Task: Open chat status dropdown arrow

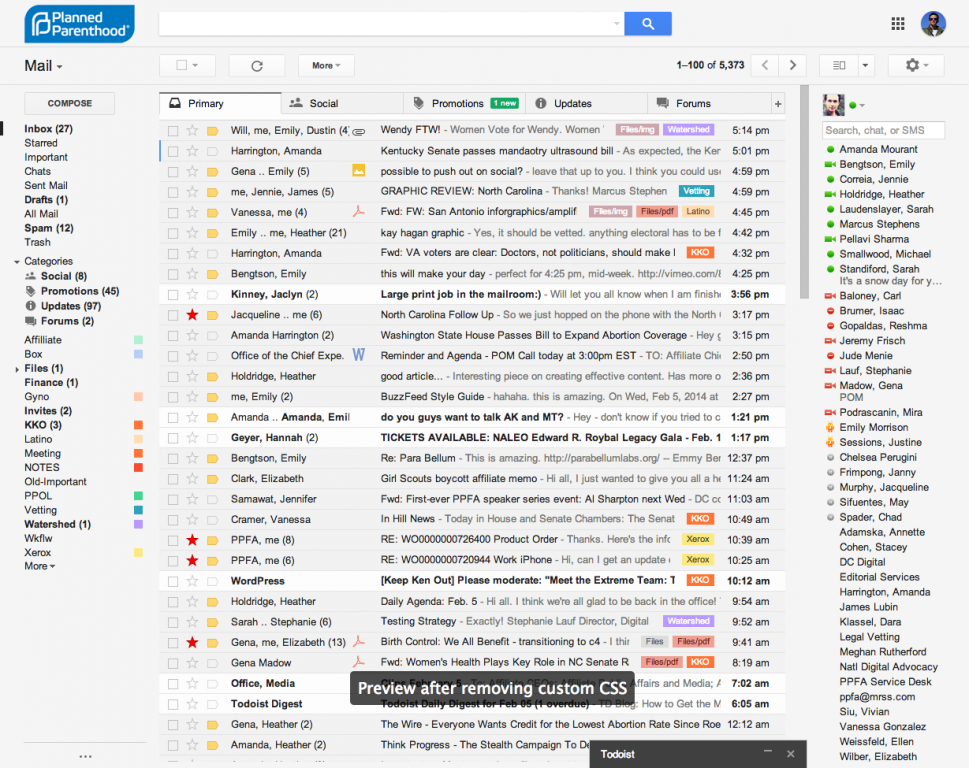Action: click(x=862, y=106)
